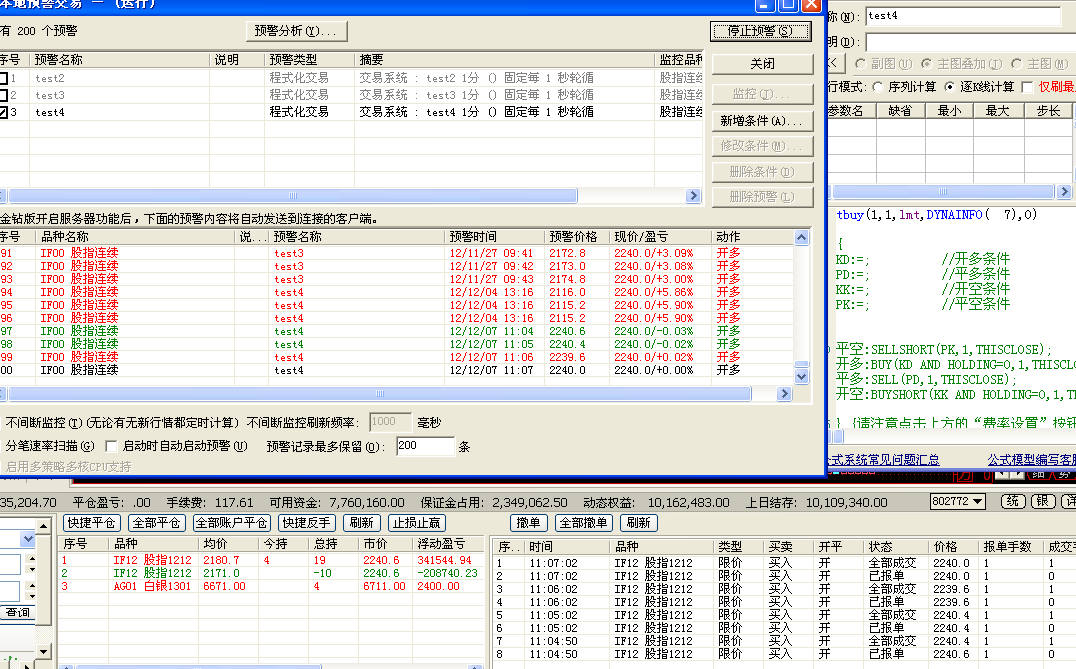The width and height of the screenshot is (1076, 669).
Task: Open dropdown in left order panel
Action: click(27, 539)
